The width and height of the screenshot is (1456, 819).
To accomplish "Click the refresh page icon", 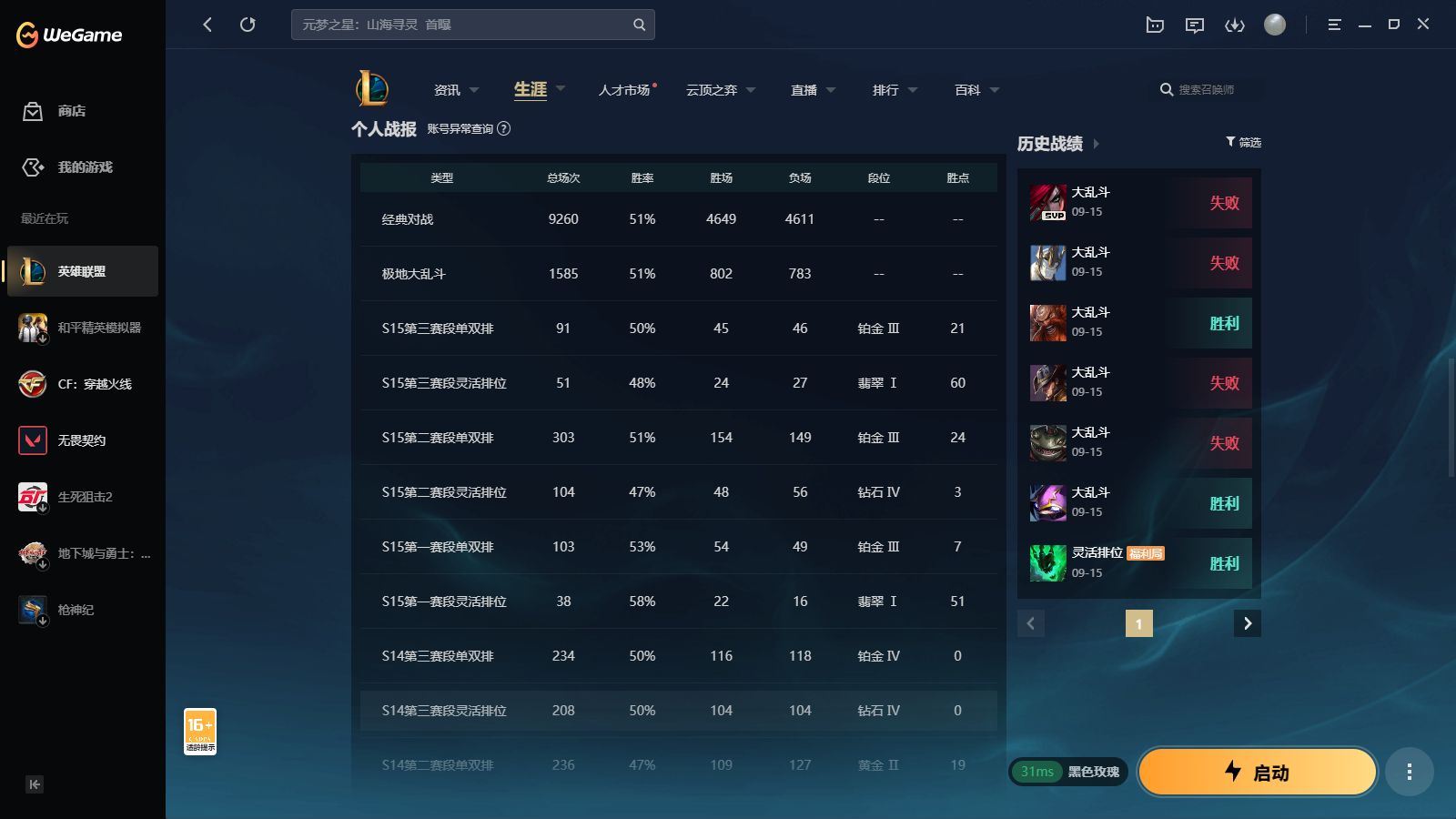I will pos(248,25).
